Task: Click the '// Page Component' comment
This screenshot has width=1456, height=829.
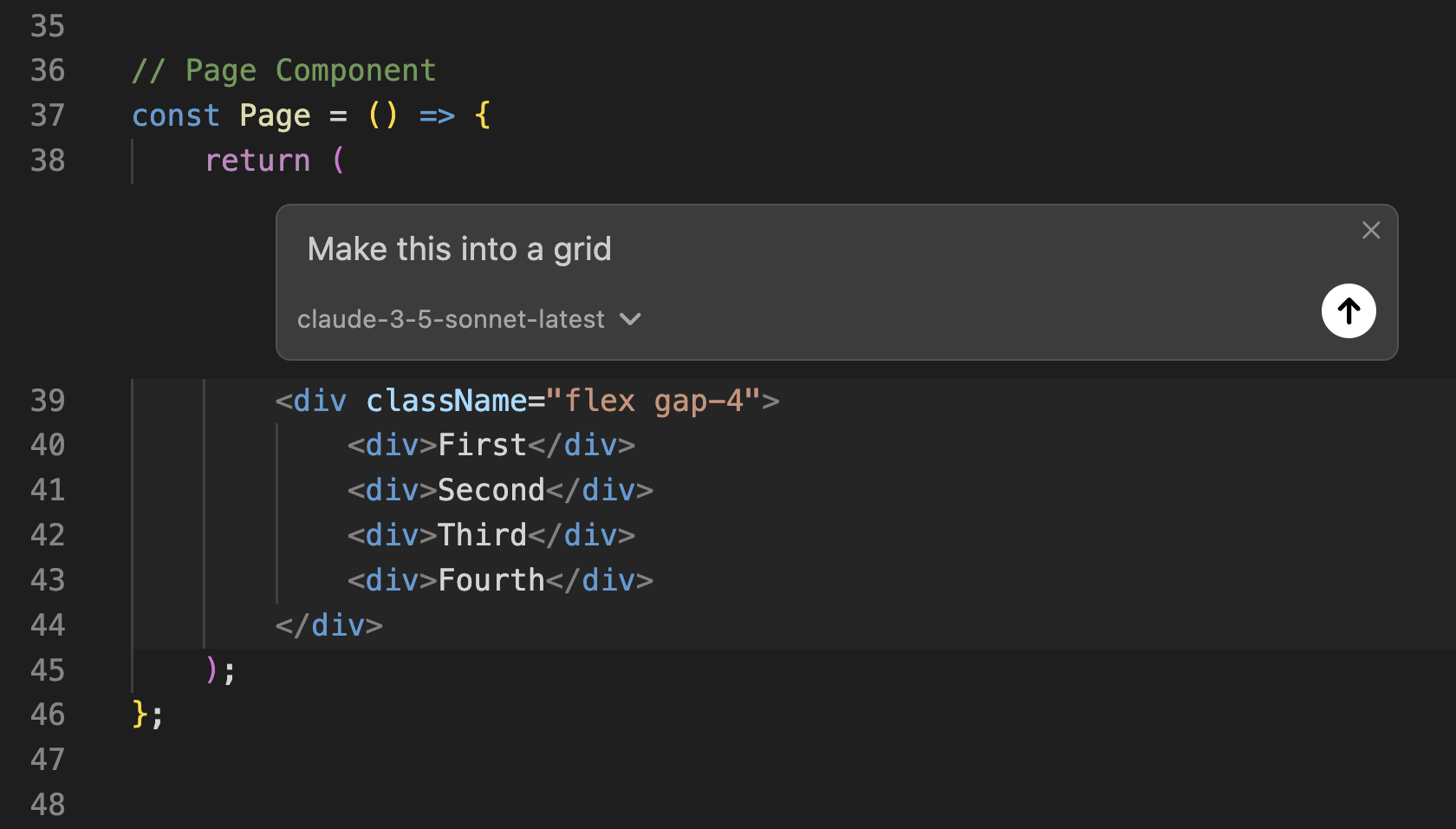Action: click(283, 69)
